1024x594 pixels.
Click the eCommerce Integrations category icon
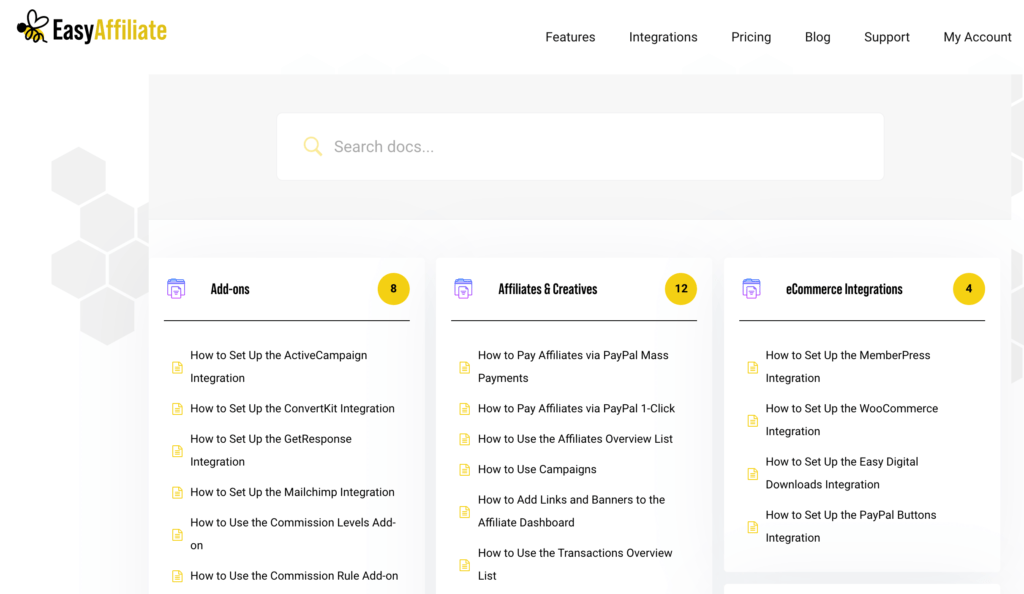751,289
